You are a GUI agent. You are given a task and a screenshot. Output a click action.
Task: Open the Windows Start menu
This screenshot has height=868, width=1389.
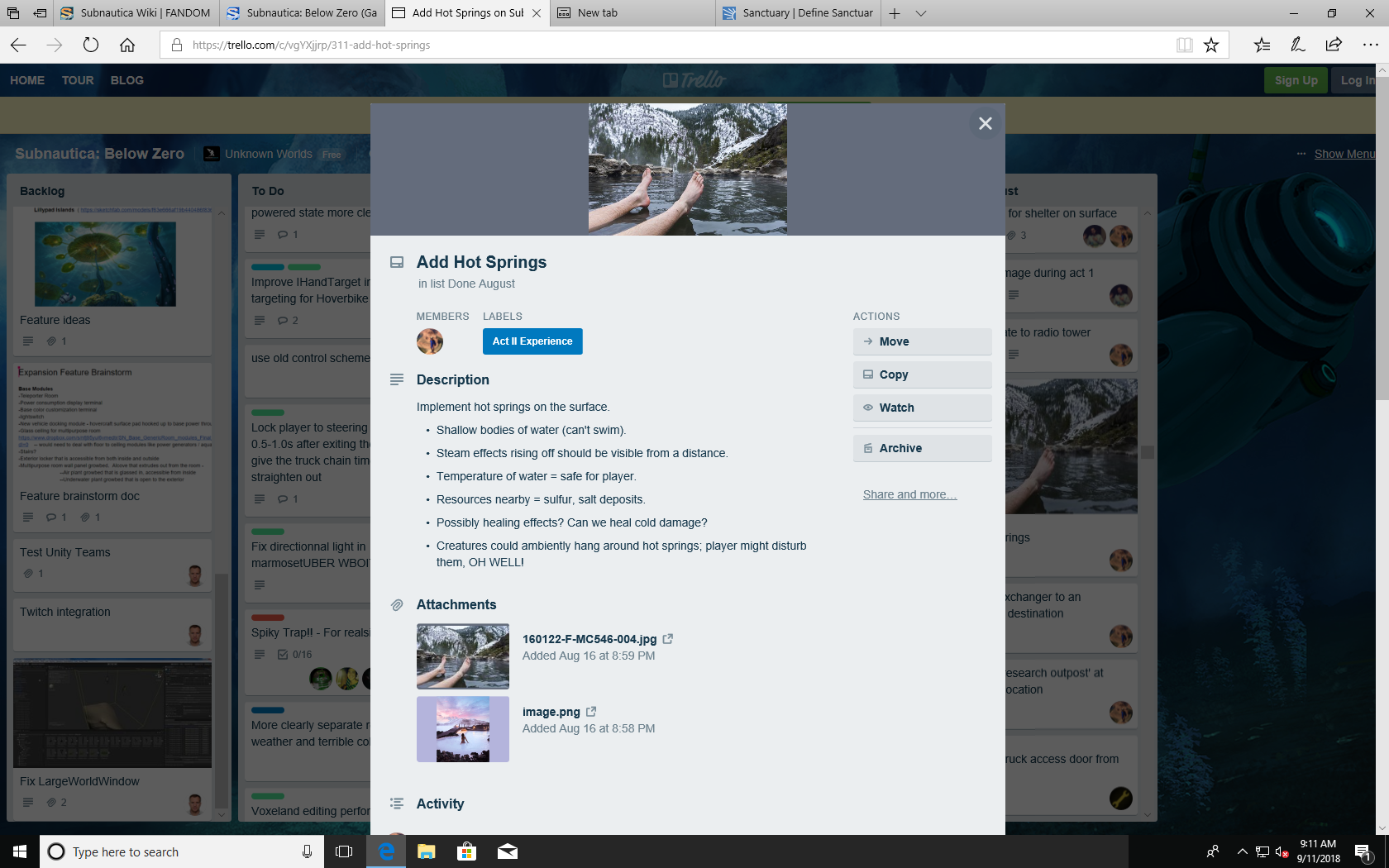pyautogui.click(x=20, y=851)
